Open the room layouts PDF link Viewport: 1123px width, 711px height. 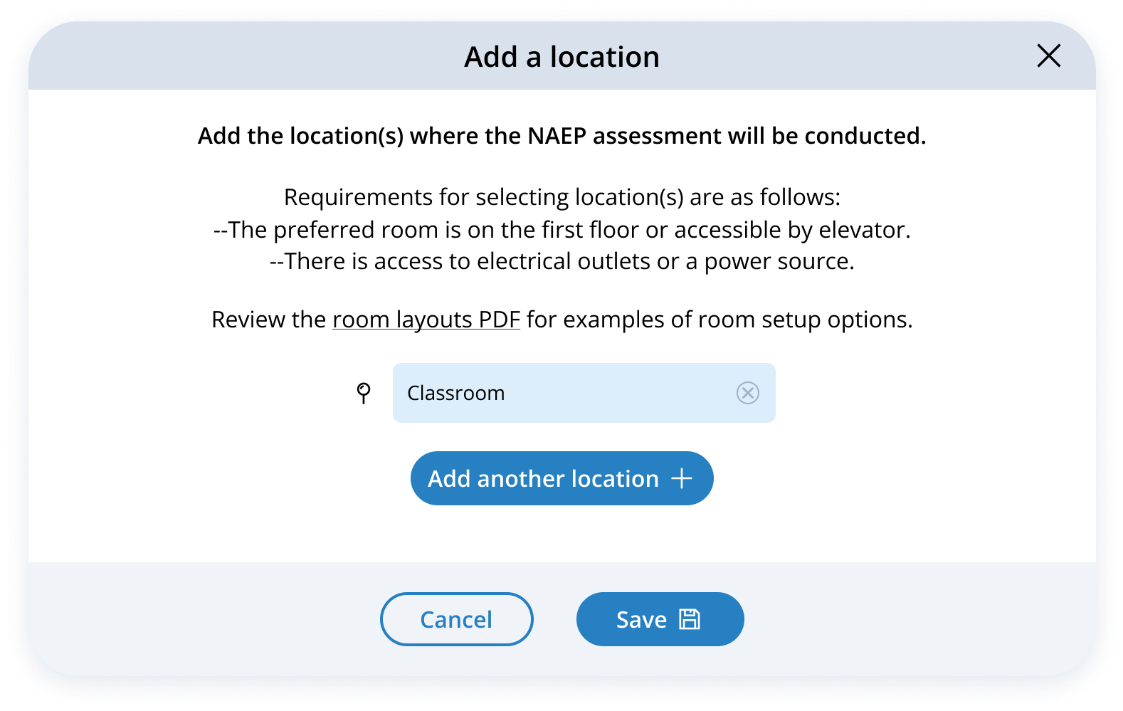tap(426, 321)
